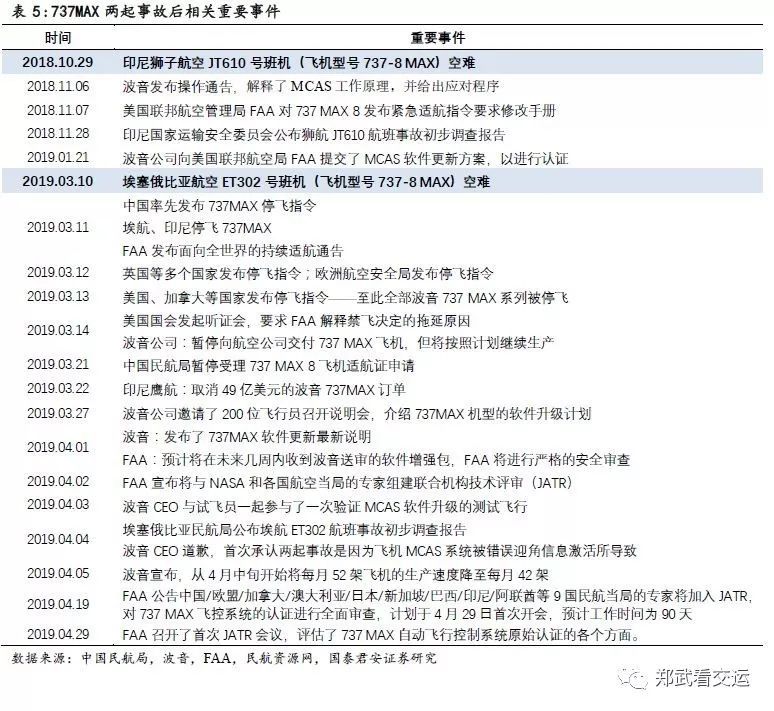Select the date 2019.04.05
This screenshot has height=711, width=774.
58,573
